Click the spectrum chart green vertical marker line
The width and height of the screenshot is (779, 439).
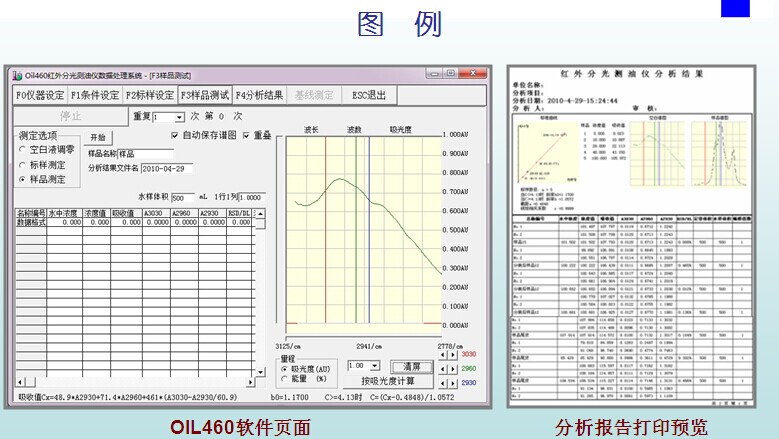click(x=356, y=230)
